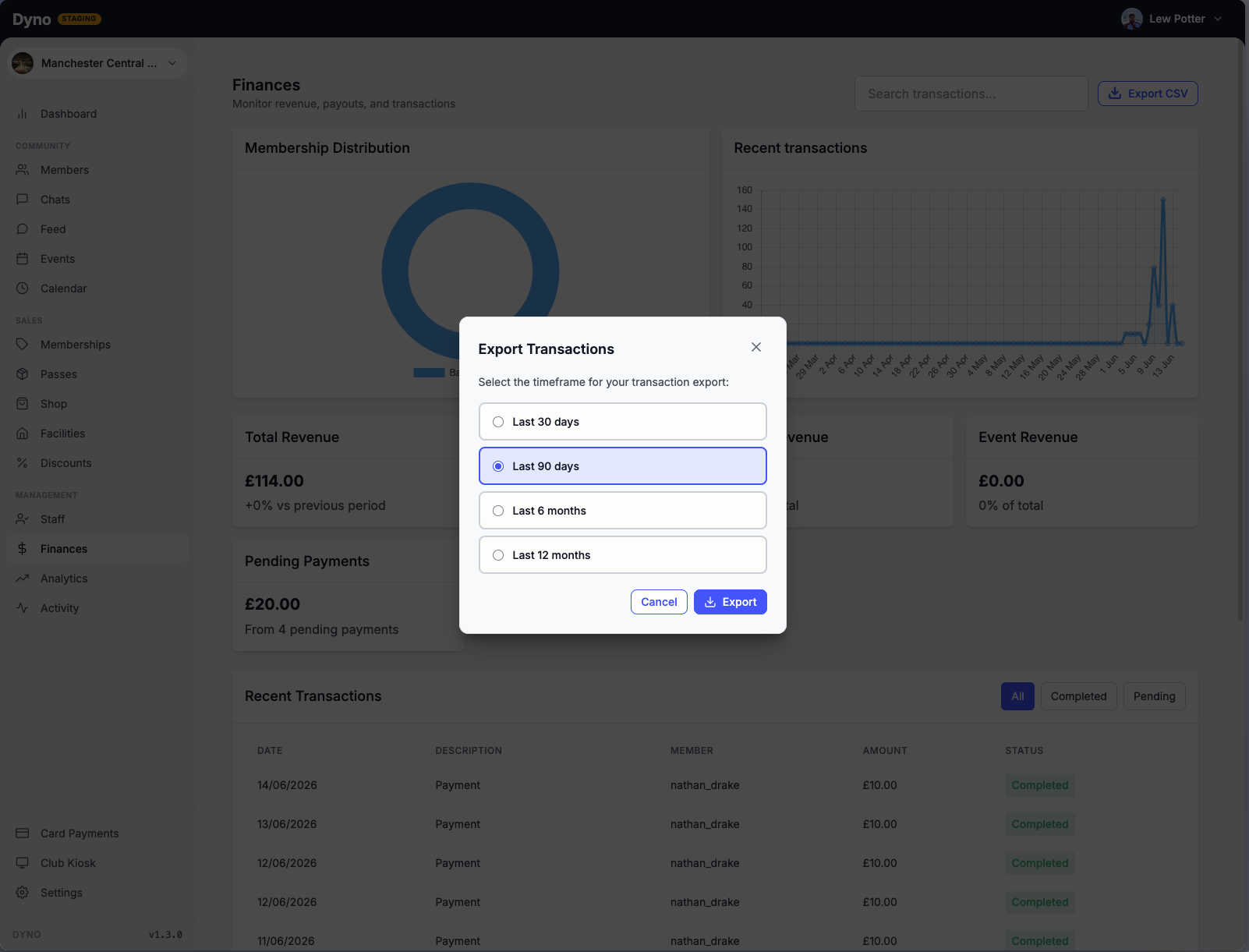Click the Dashboard bar chart icon

(x=23, y=114)
